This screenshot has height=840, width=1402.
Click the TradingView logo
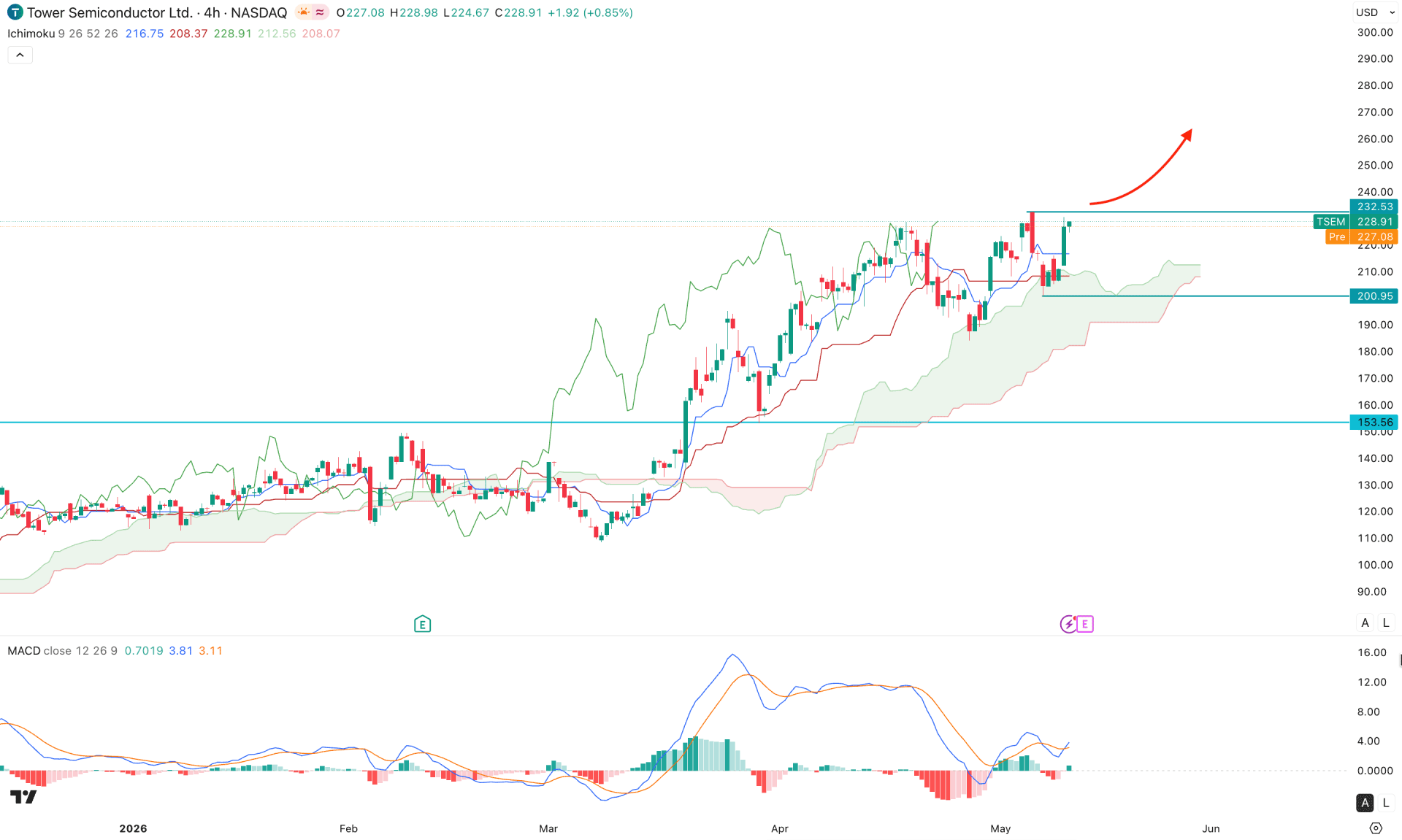coord(23,797)
